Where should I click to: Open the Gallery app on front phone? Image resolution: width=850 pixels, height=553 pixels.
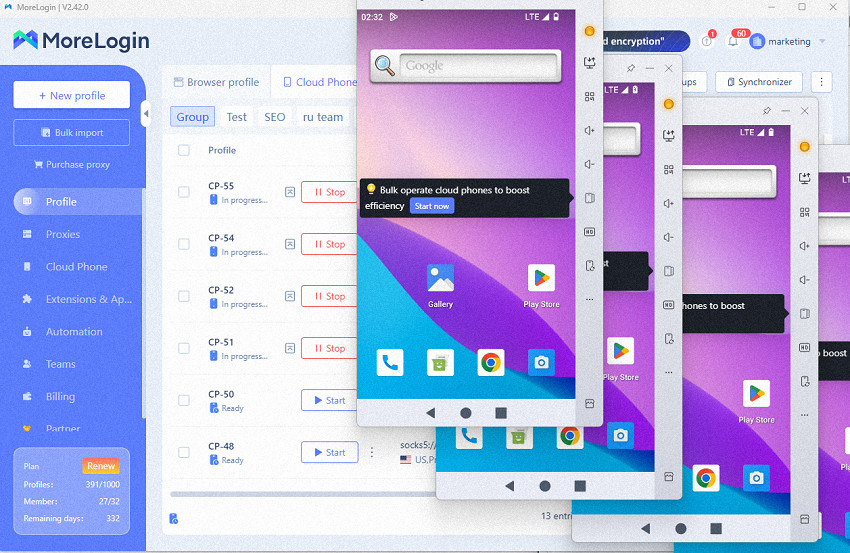[440, 279]
